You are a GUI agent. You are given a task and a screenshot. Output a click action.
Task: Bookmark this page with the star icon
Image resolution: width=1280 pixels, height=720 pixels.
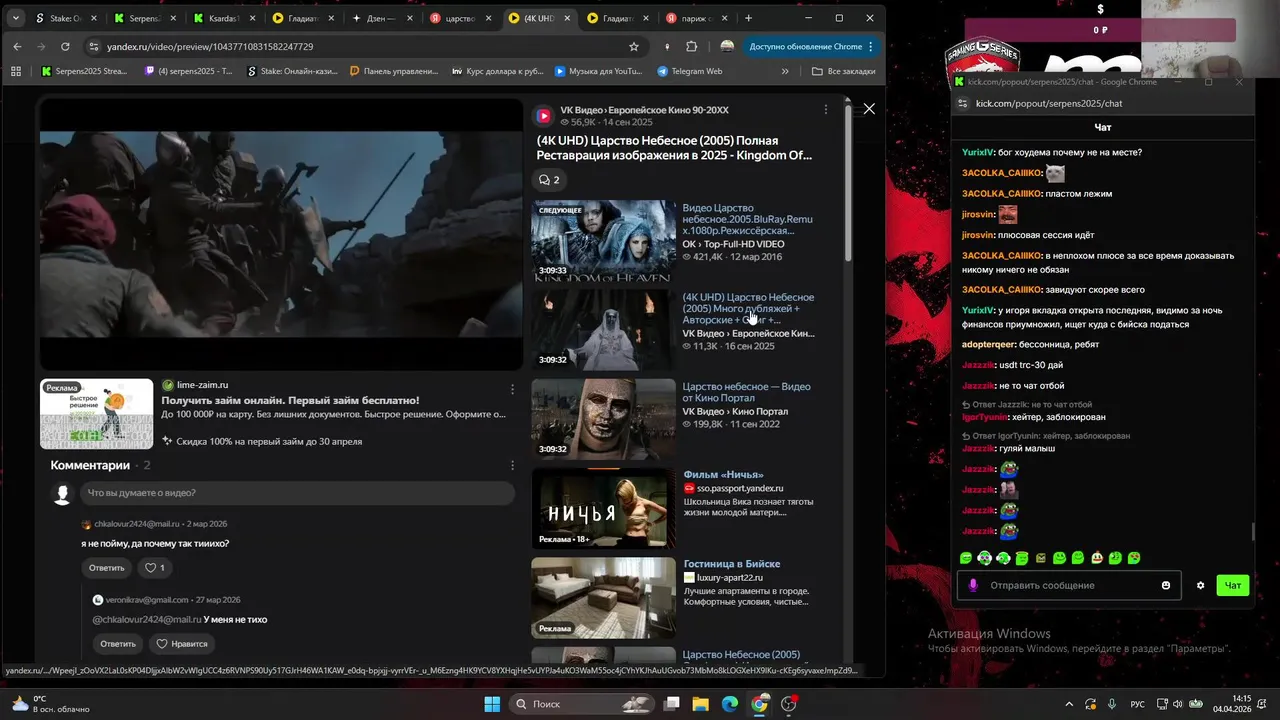click(634, 47)
